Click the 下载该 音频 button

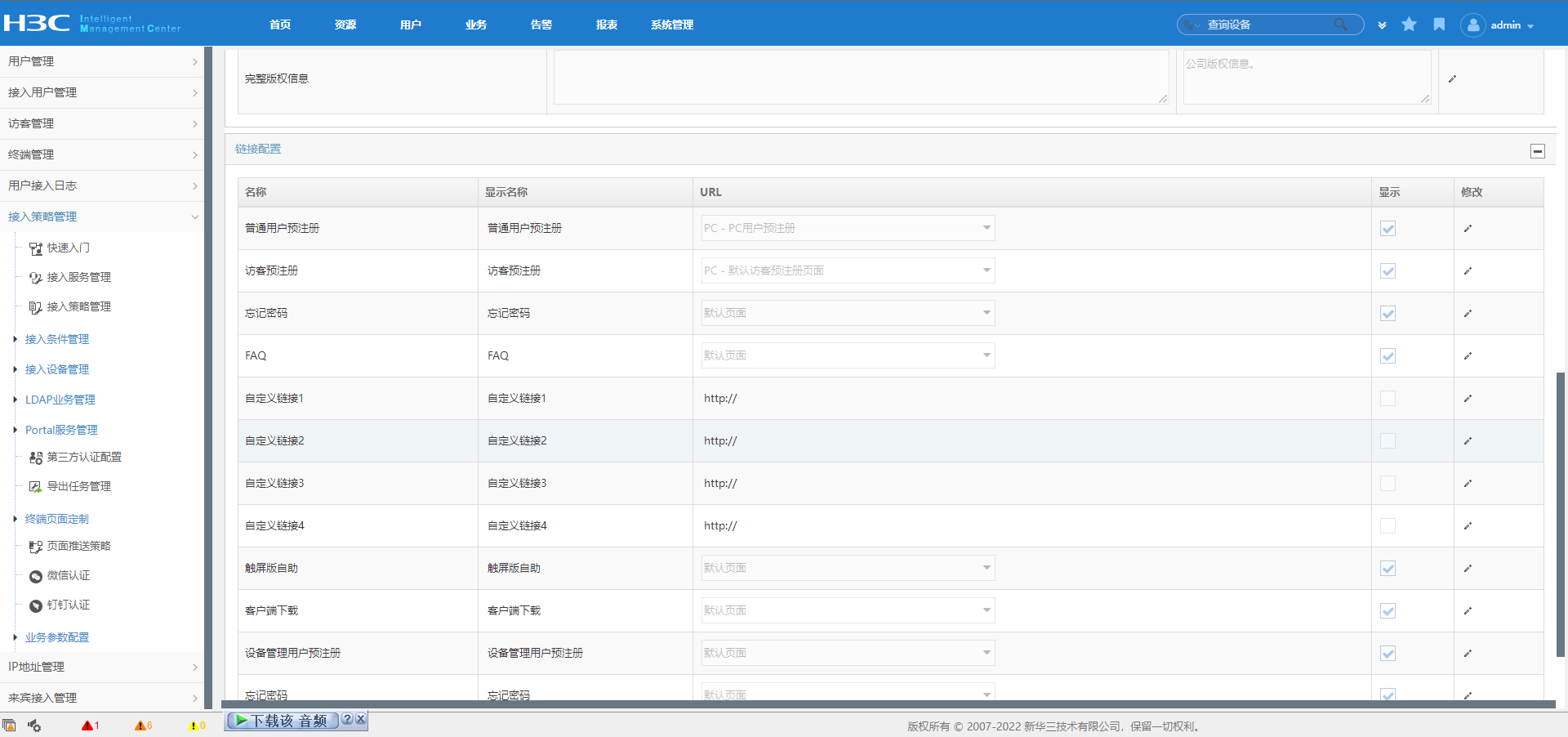tap(283, 721)
